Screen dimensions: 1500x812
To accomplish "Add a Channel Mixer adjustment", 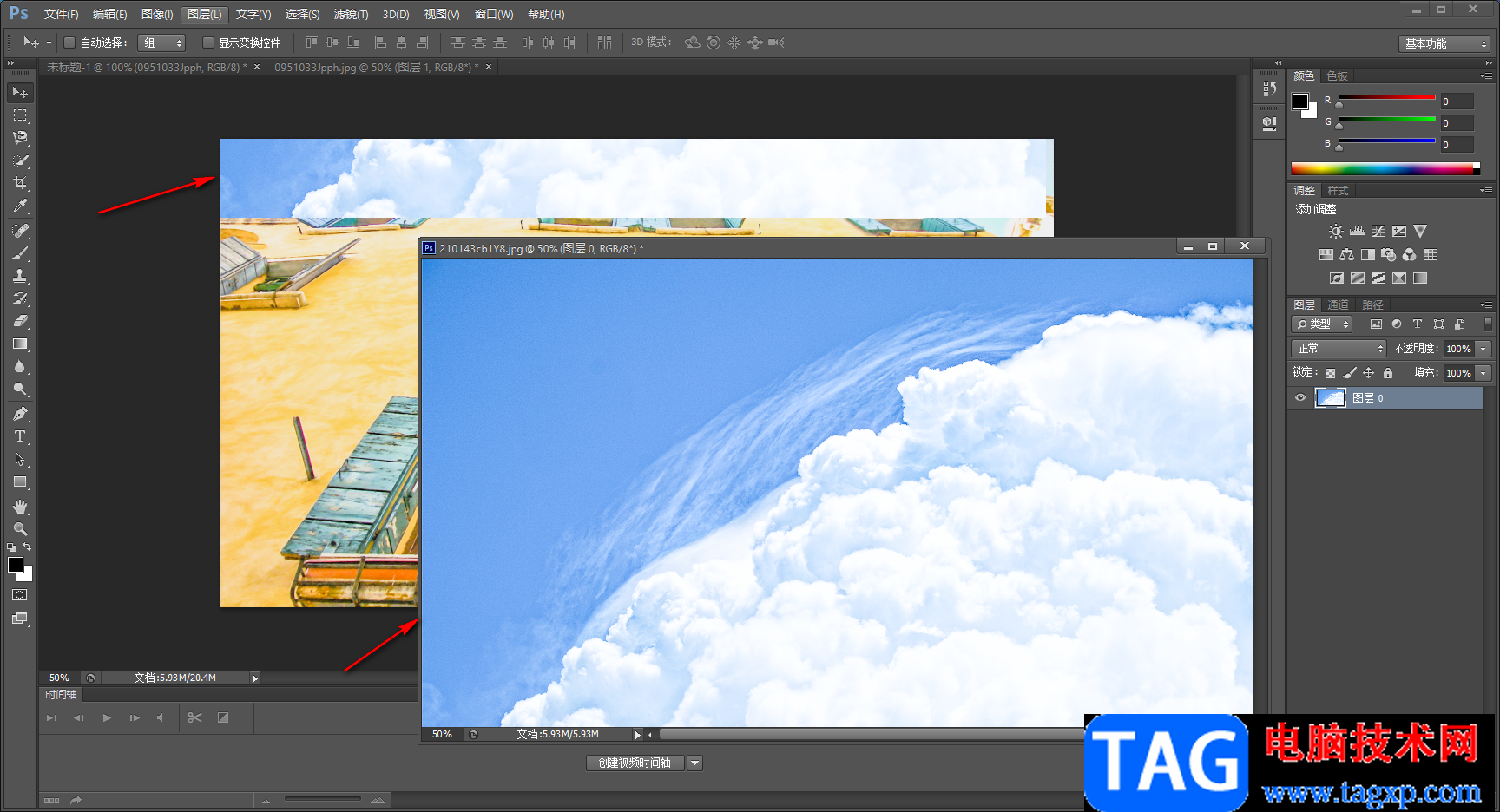I will (1410, 255).
